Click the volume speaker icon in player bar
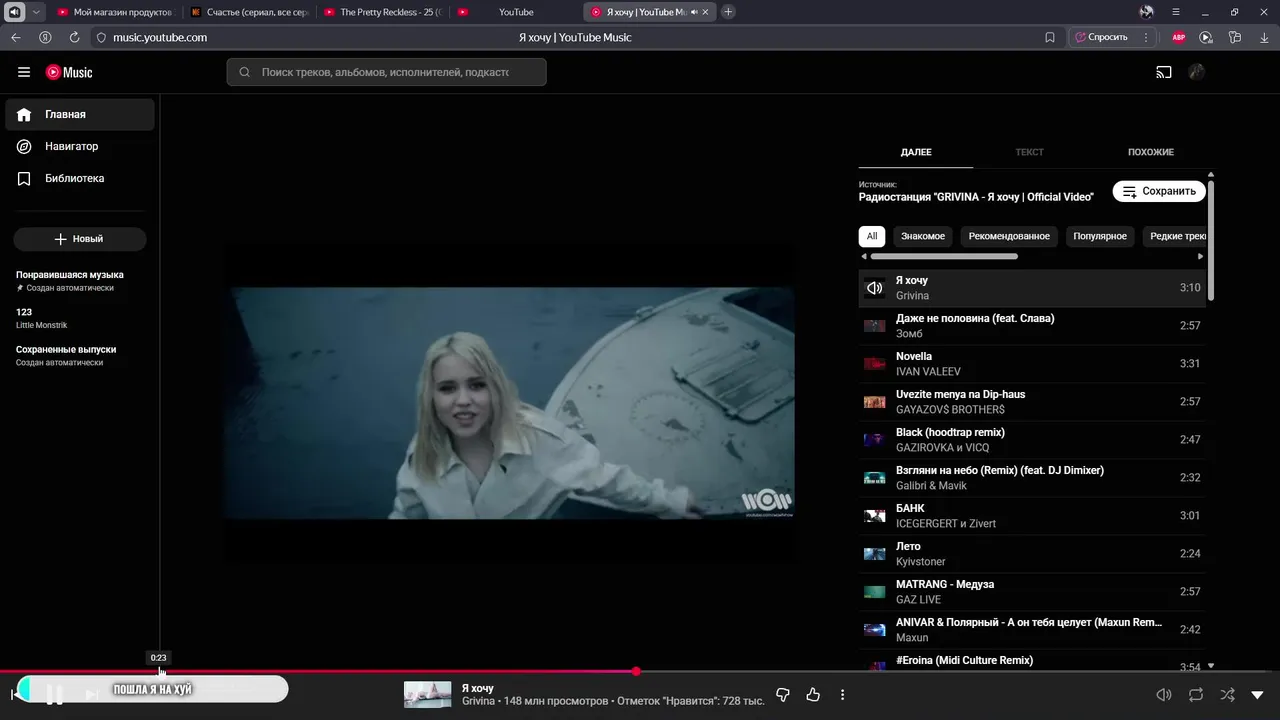This screenshot has width=1280, height=720. (x=1164, y=694)
